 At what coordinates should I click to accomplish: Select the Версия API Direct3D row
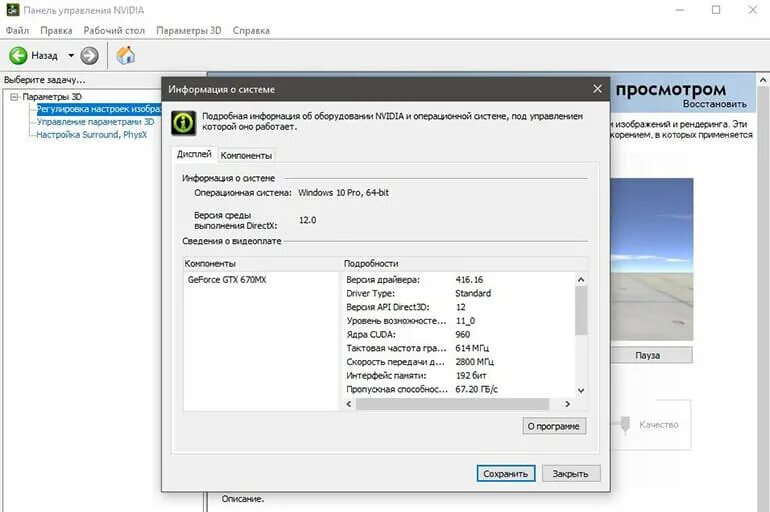[460, 307]
